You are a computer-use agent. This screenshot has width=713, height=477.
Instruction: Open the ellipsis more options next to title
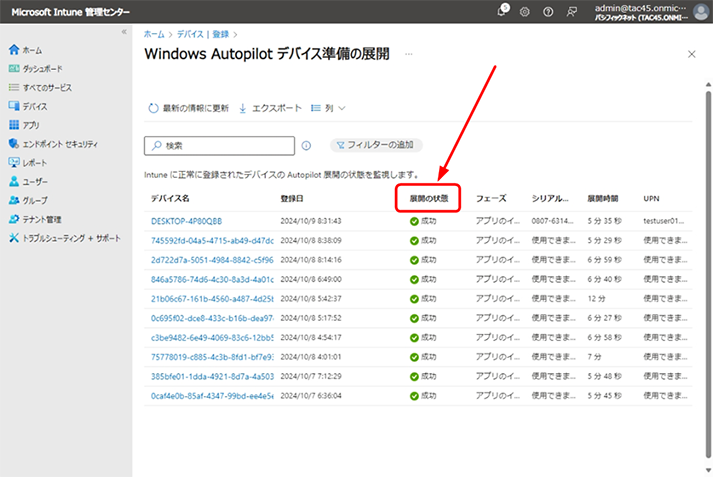click(409, 54)
